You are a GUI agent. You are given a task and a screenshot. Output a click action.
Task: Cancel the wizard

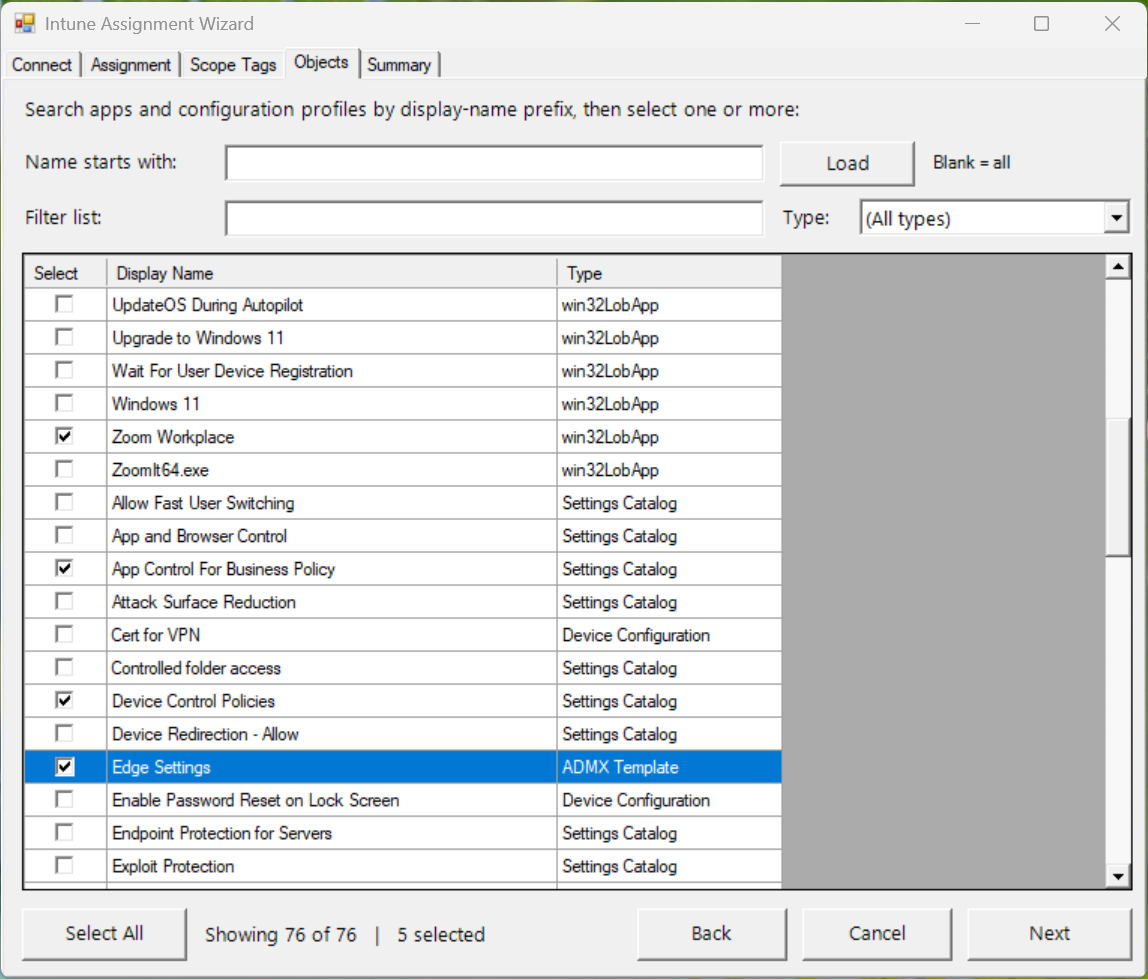(877, 934)
